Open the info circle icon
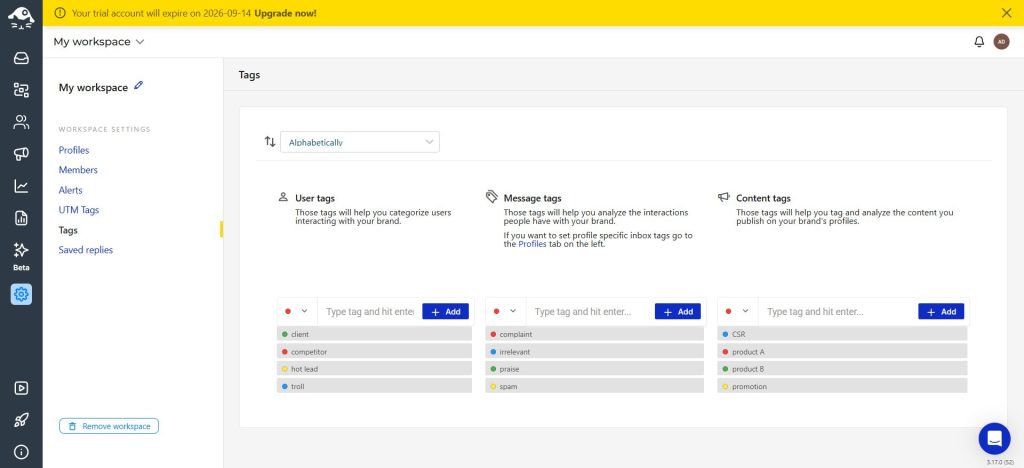Screen dimensions: 1024x468 coord(21,452)
